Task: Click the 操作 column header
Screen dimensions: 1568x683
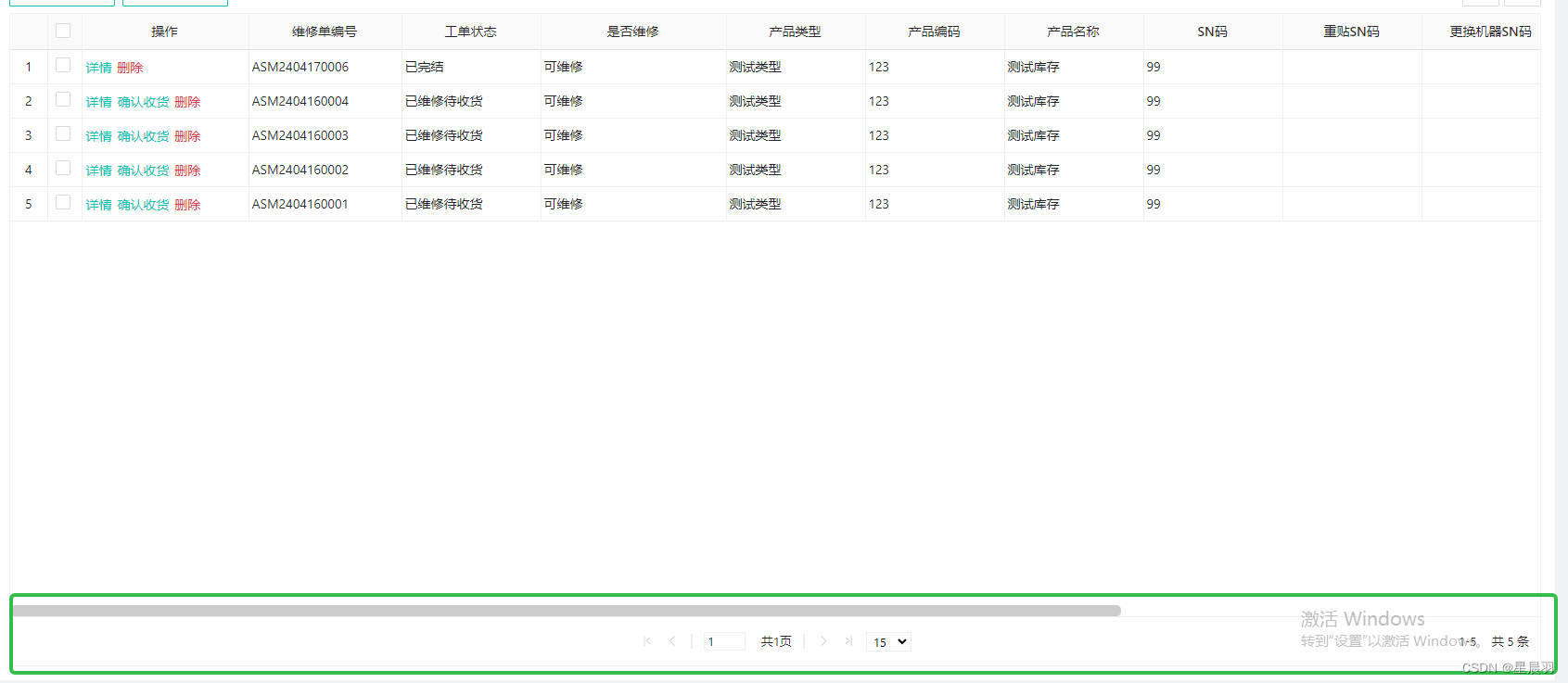Action: pyautogui.click(x=165, y=32)
